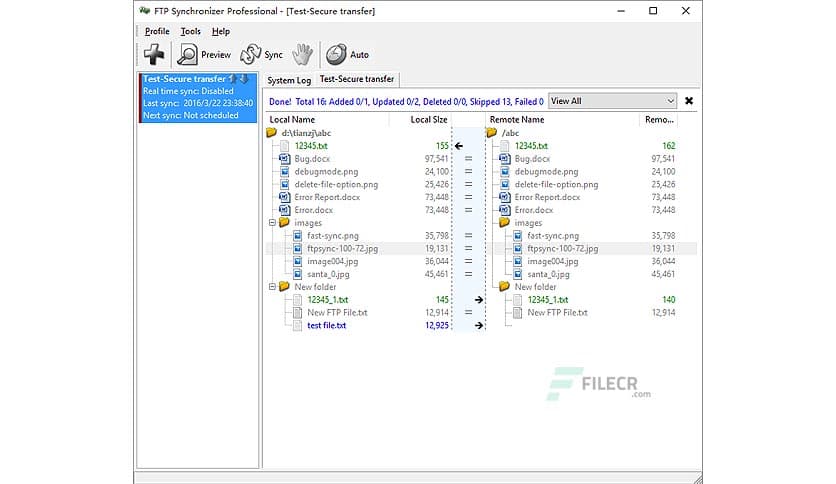Click the right arrow sync direction for 12345_1.txt

pos(479,300)
